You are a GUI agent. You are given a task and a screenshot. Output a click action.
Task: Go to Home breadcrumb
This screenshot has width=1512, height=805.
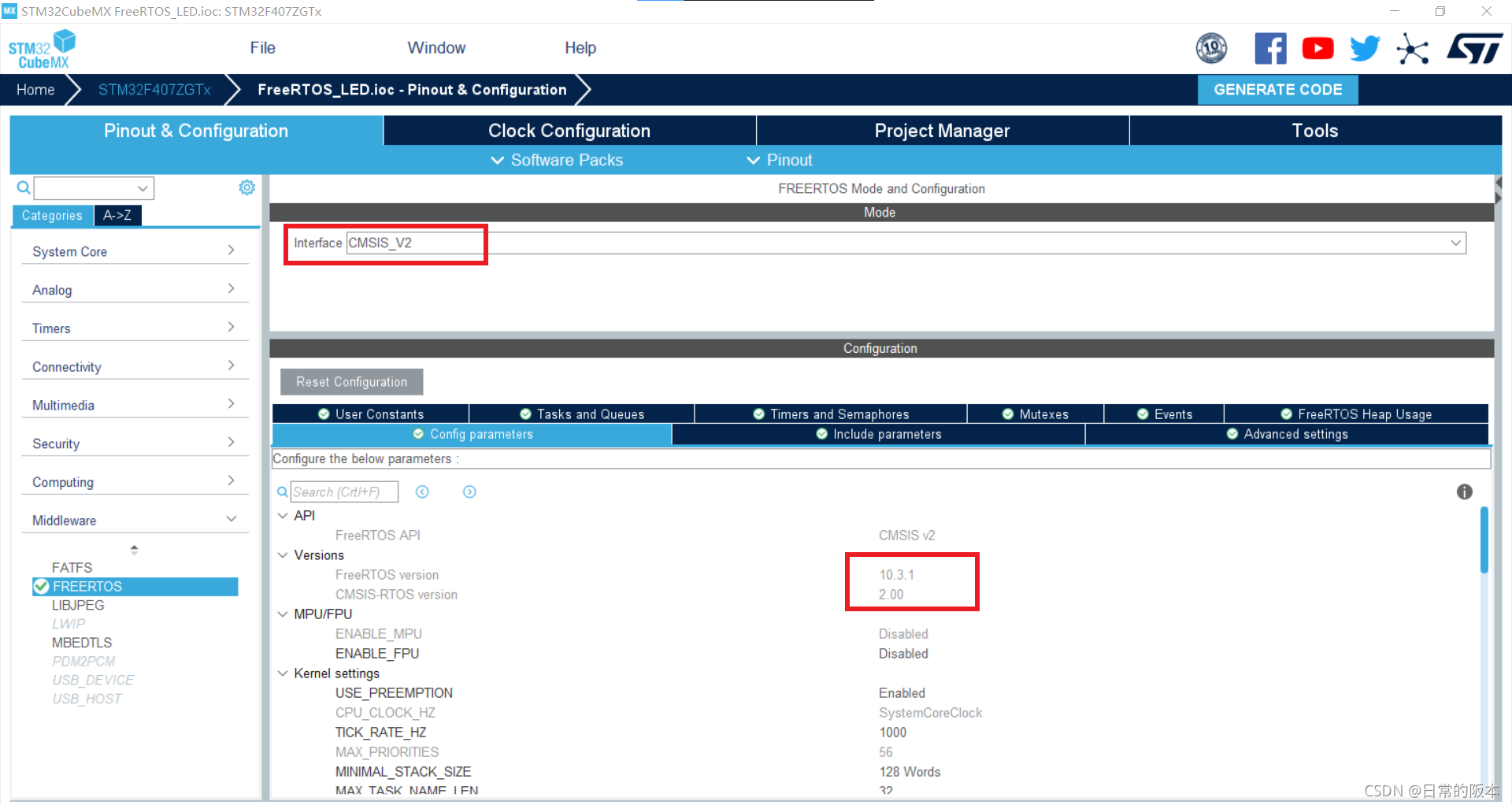[35, 90]
